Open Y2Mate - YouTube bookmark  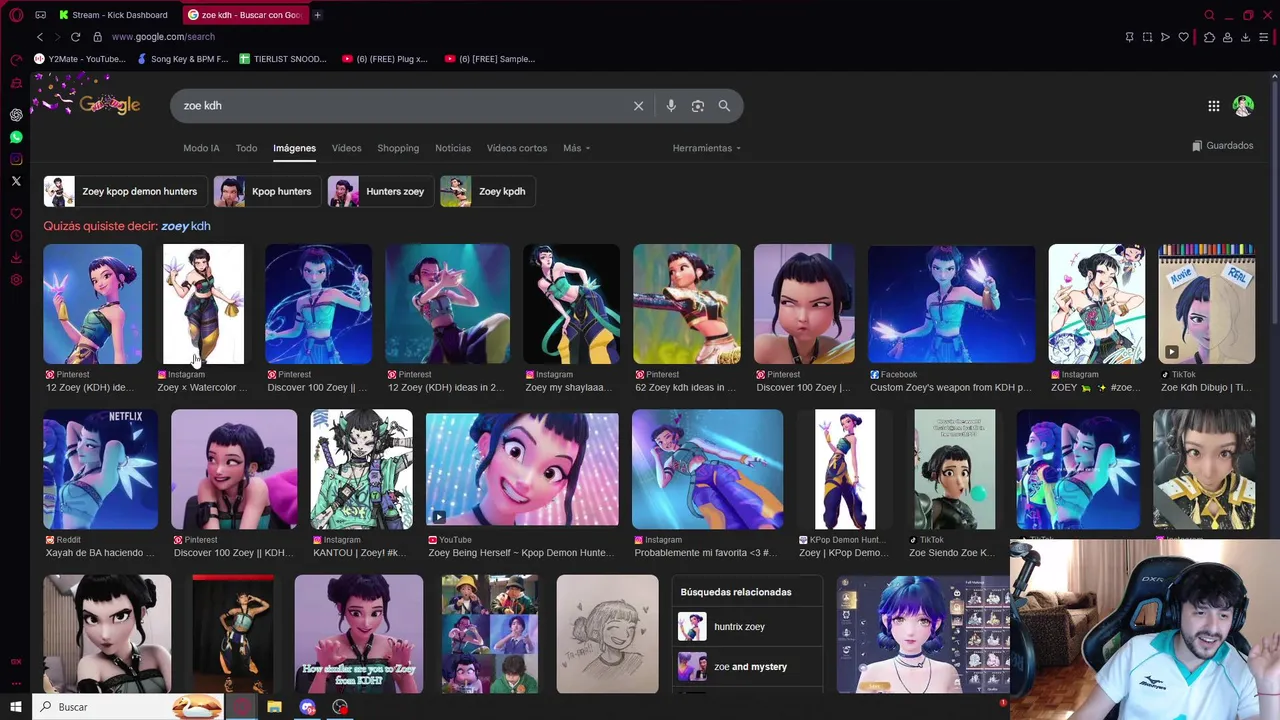[80, 59]
